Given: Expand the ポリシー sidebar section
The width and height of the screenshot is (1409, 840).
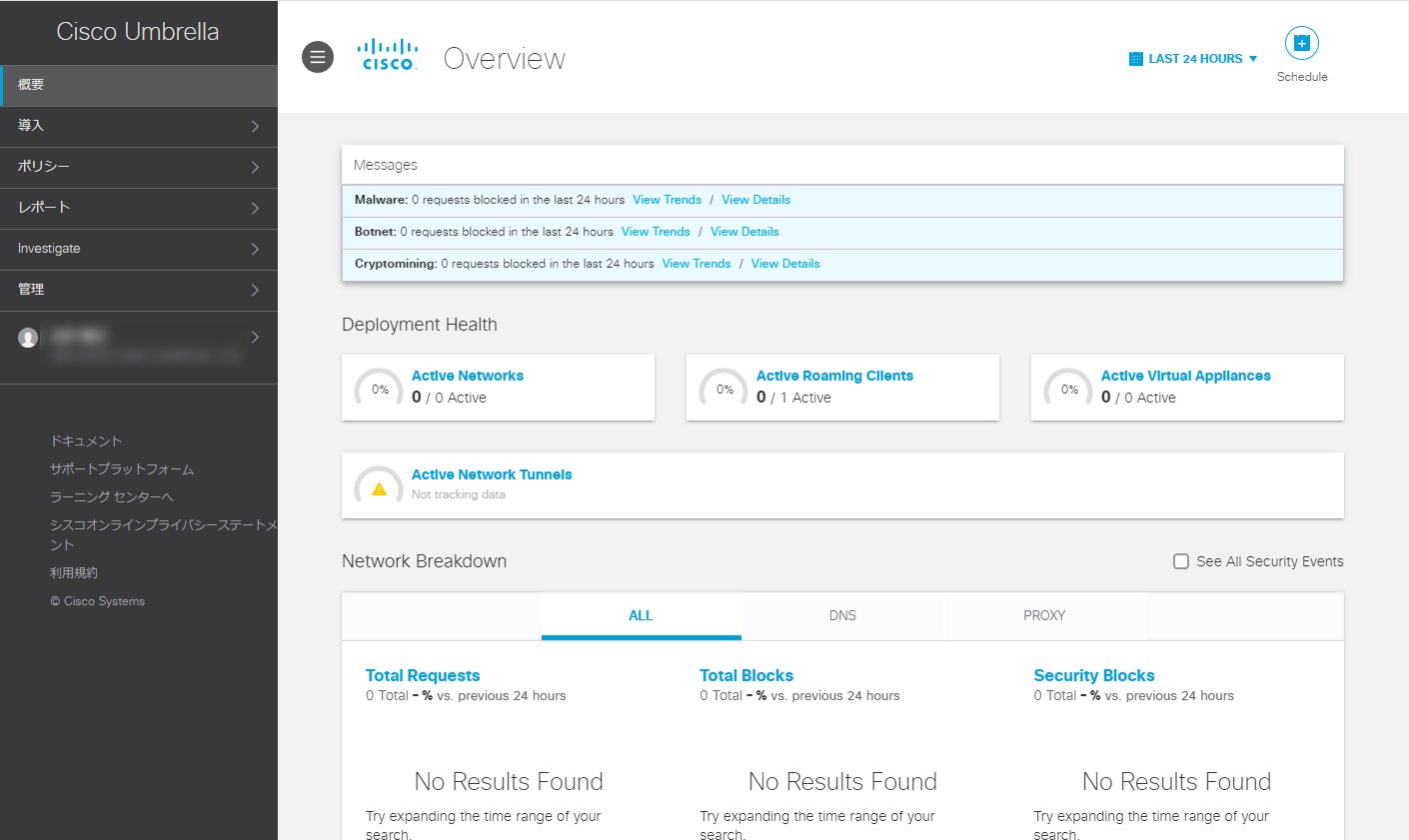Looking at the screenshot, I should (x=138, y=167).
